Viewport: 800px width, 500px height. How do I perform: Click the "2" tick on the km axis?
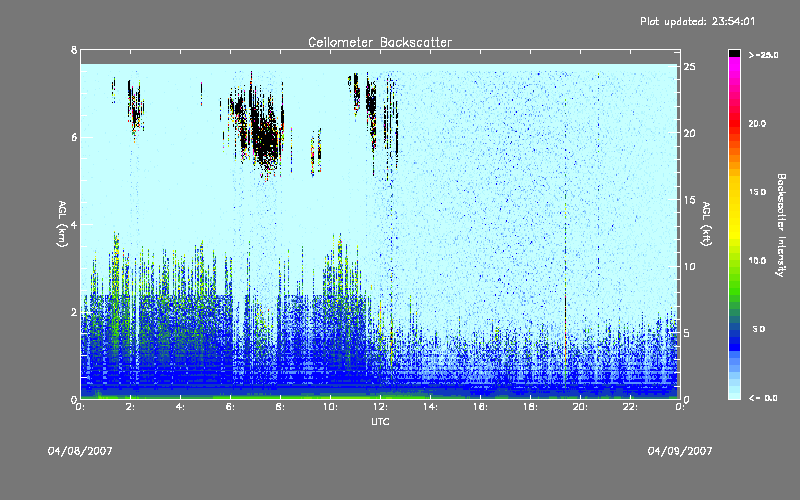coord(74,312)
